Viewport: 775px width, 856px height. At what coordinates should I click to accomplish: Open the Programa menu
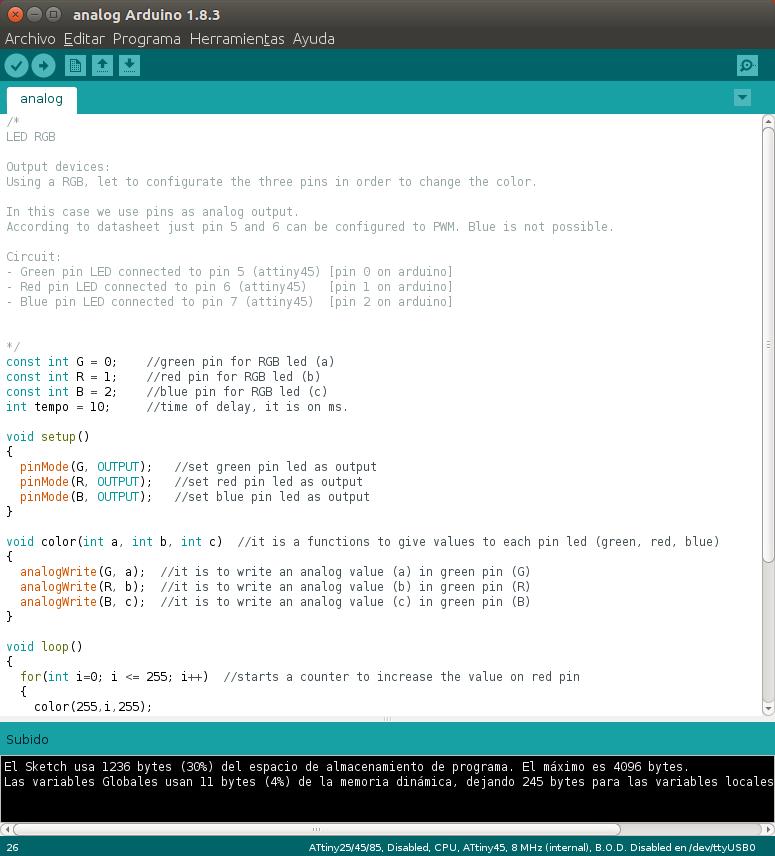[146, 39]
